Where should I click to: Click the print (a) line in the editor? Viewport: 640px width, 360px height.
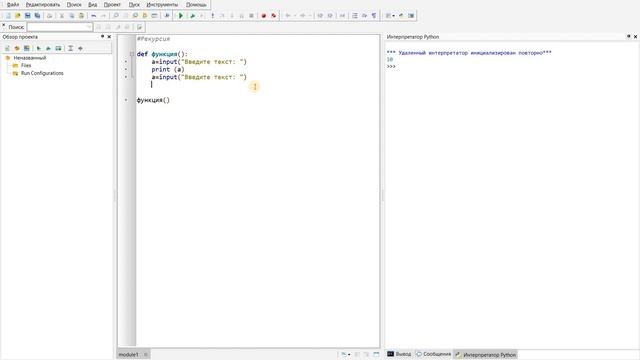pos(168,69)
